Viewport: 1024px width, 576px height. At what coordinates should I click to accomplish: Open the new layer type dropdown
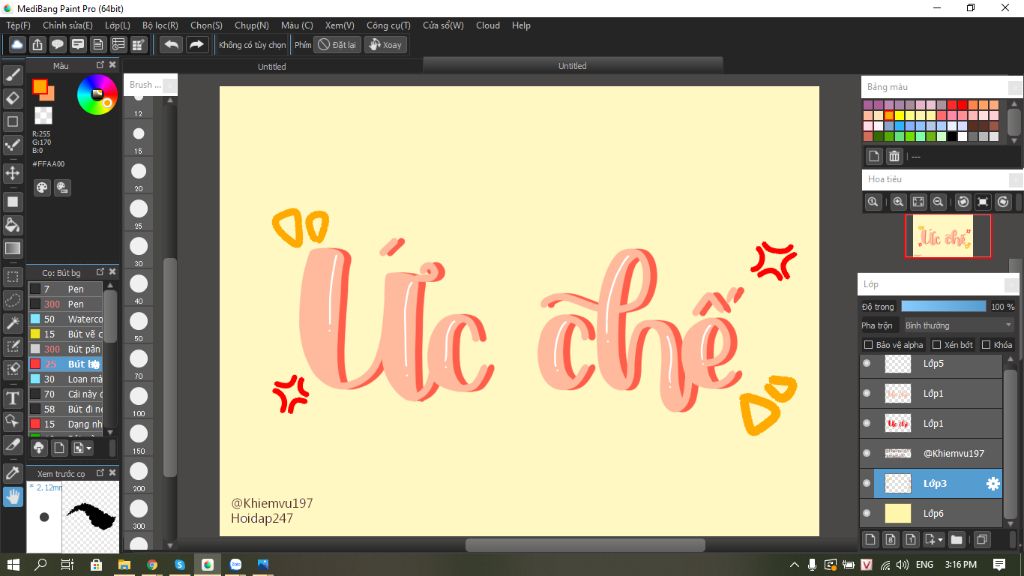tap(940, 540)
